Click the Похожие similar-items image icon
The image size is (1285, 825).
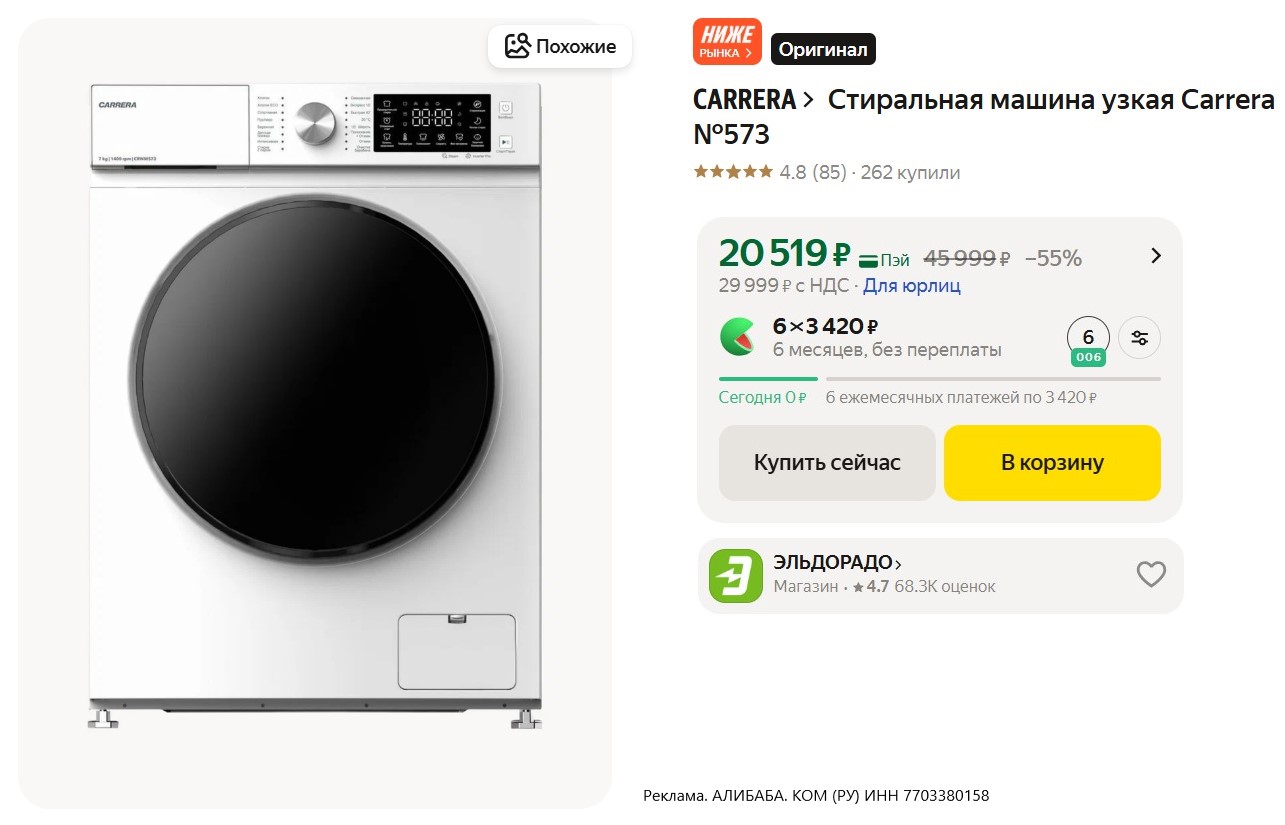click(x=517, y=46)
